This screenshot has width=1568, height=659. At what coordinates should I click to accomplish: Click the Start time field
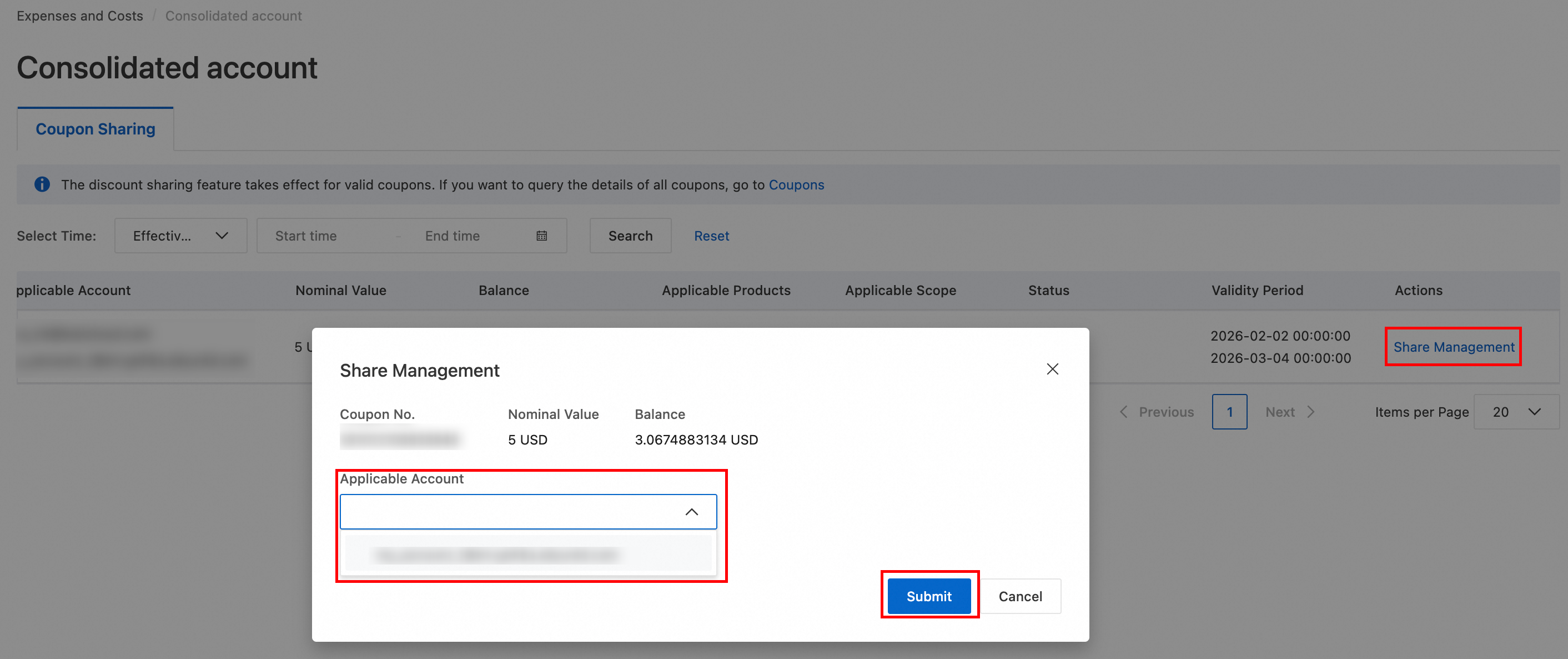tap(305, 236)
